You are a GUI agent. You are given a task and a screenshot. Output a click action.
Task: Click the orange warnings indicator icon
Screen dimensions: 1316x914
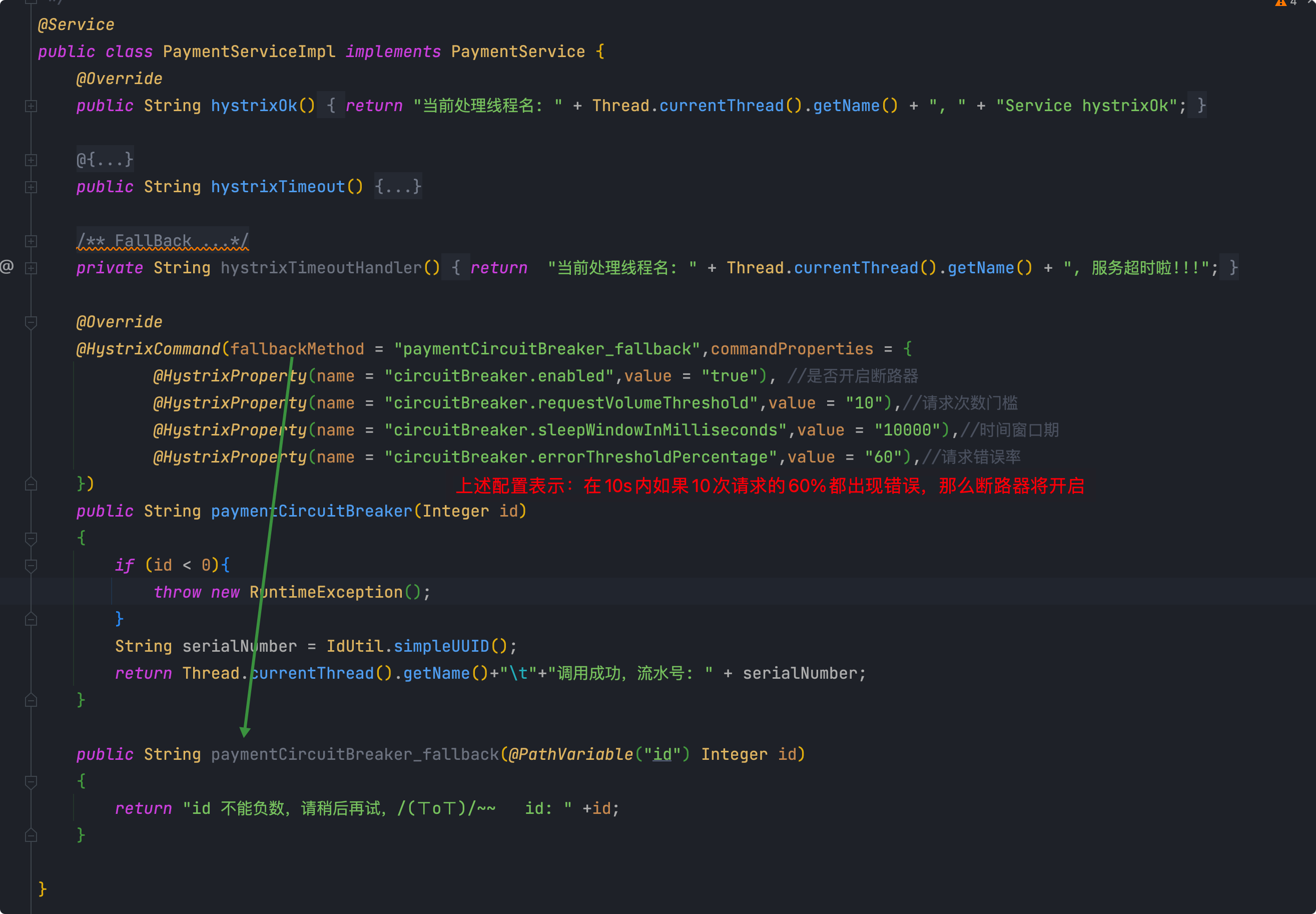1280,3
